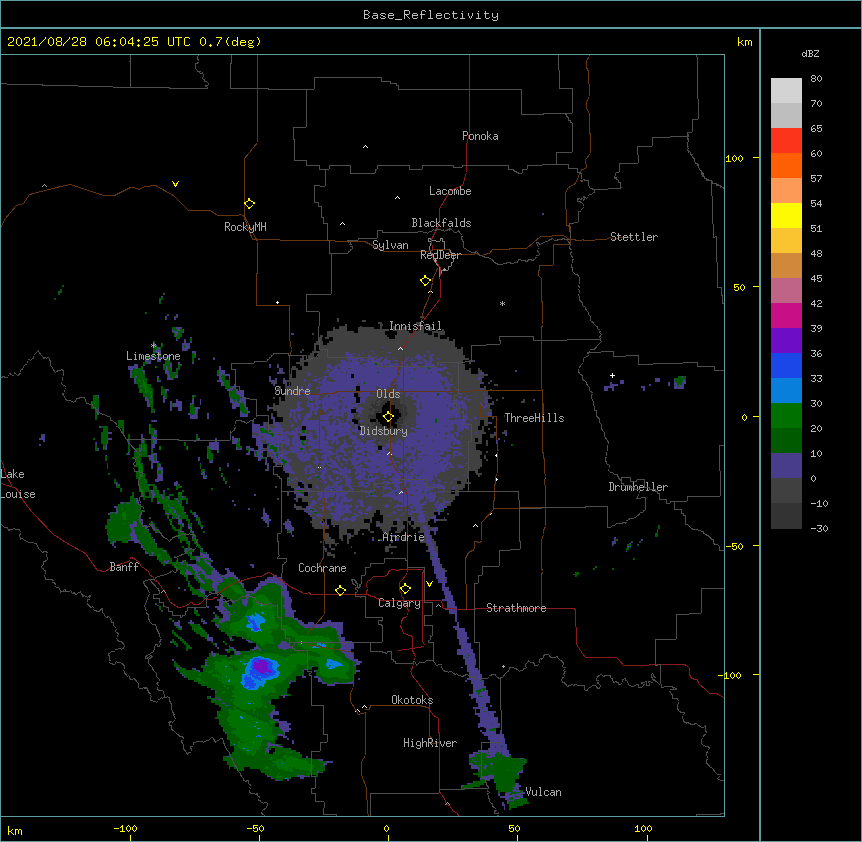This screenshot has width=862, height=842.
Task: Click the Innisfail label
Action: (415, 326)
